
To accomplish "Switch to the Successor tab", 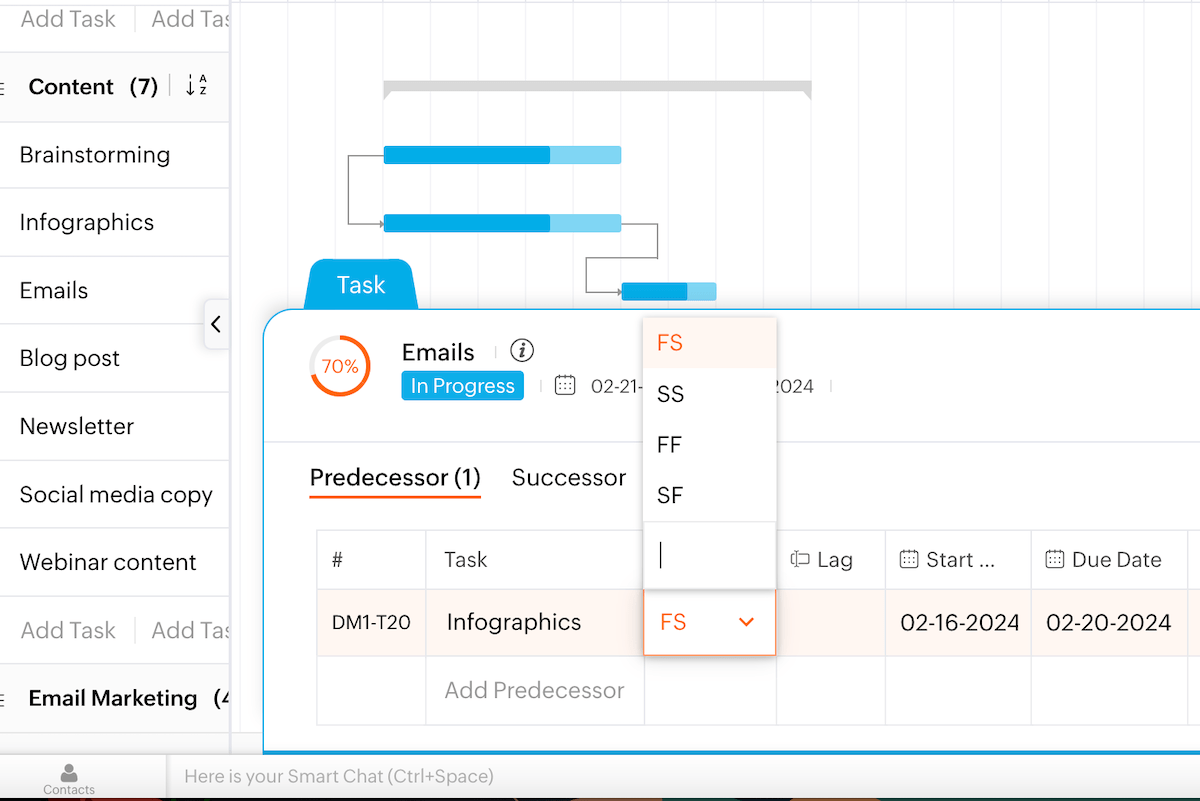I will pos(568,478).
